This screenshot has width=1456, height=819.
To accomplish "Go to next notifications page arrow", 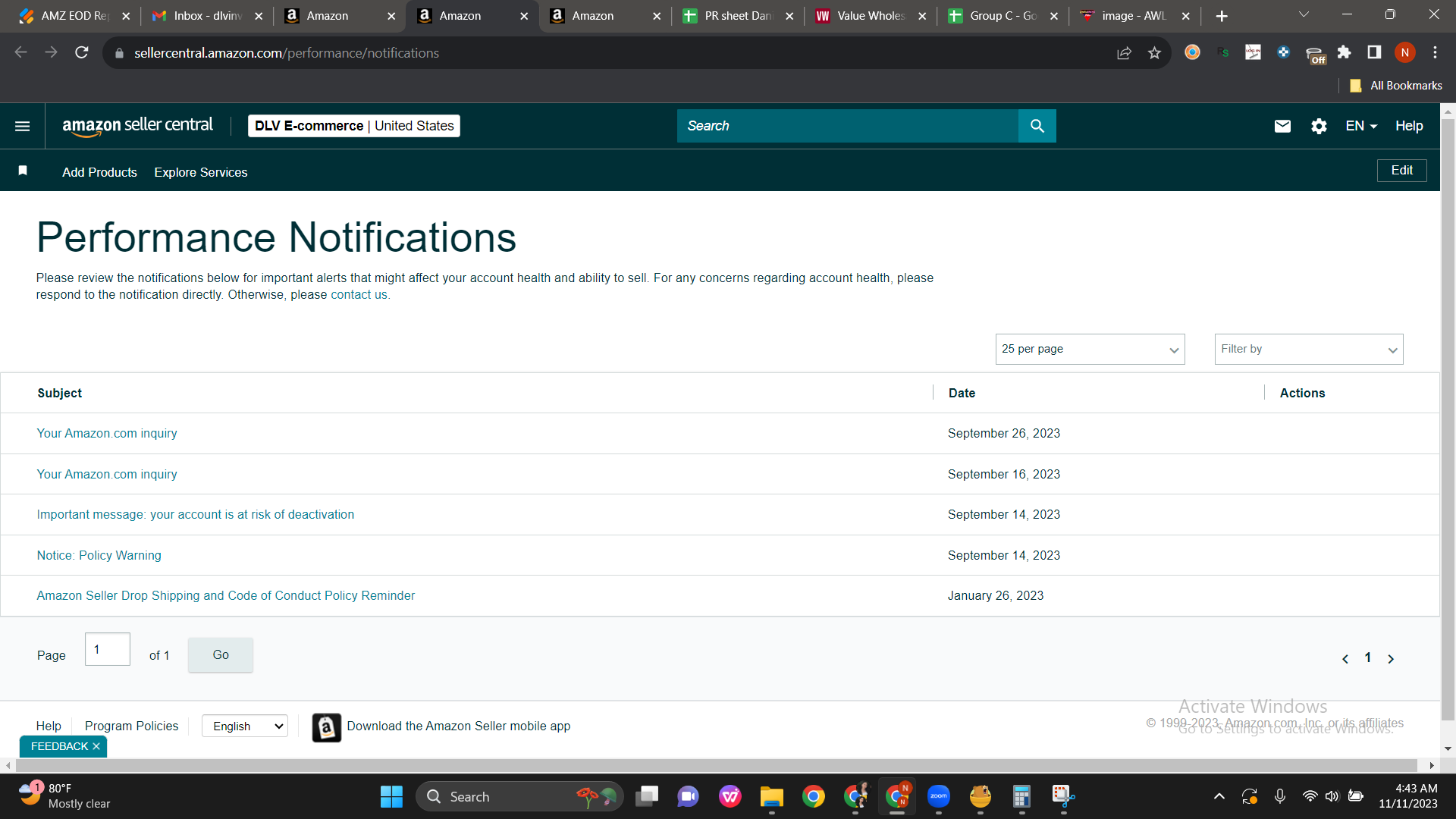I will (1391, 659).
